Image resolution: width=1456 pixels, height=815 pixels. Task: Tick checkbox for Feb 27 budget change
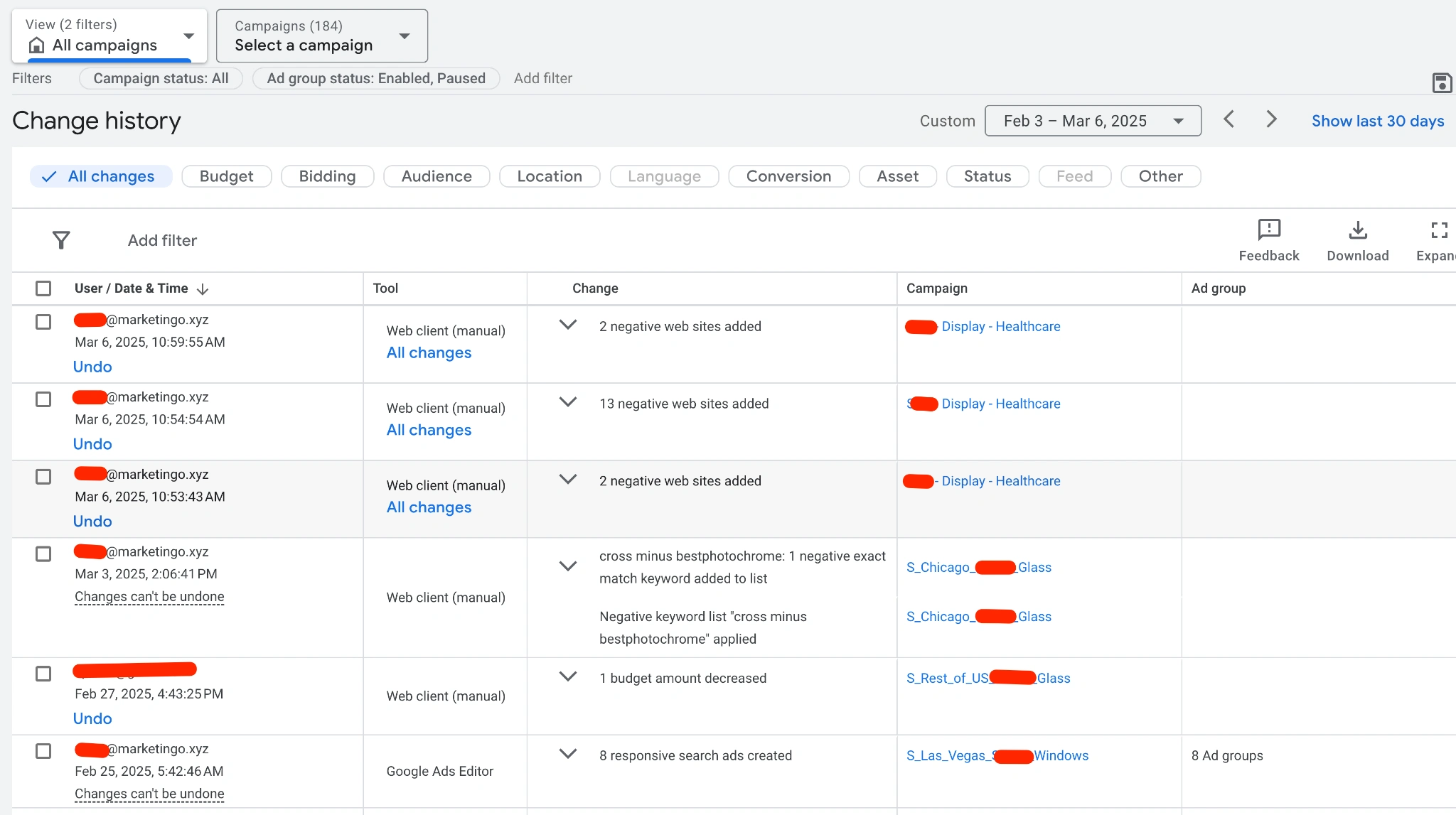(43, 674)
